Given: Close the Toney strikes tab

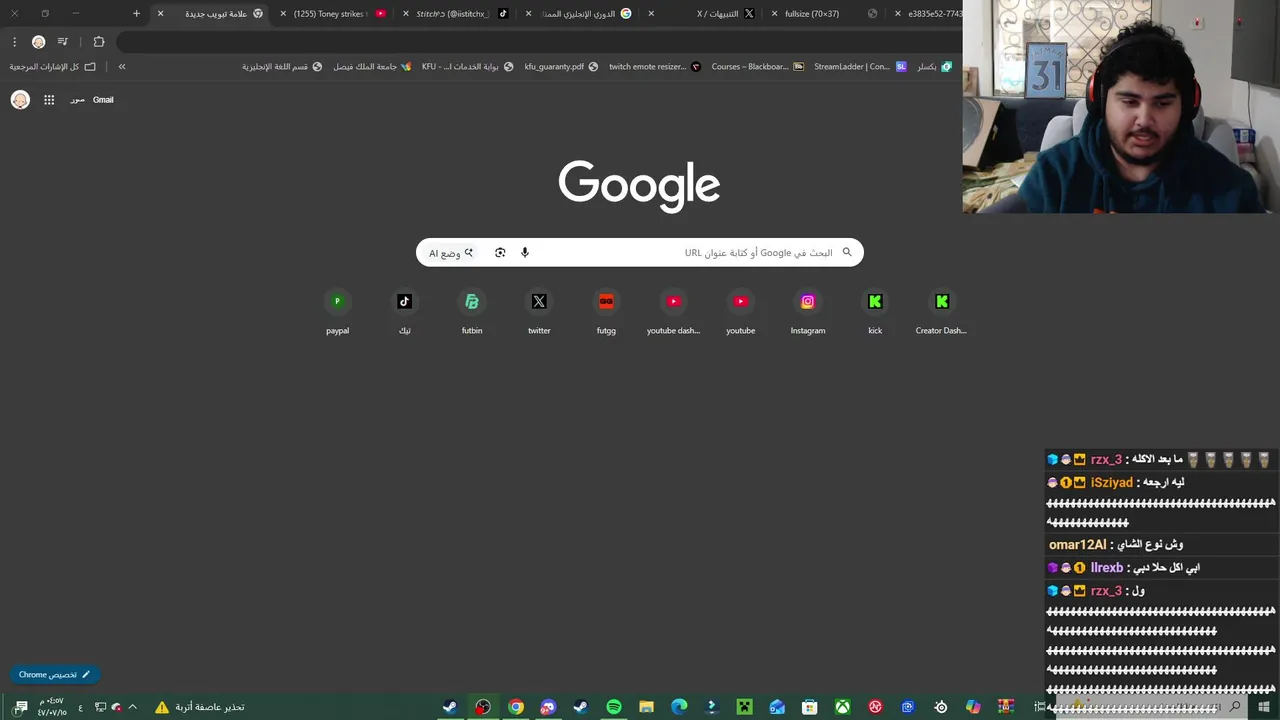Looking at the screenshot, I should tap(283, 14).
